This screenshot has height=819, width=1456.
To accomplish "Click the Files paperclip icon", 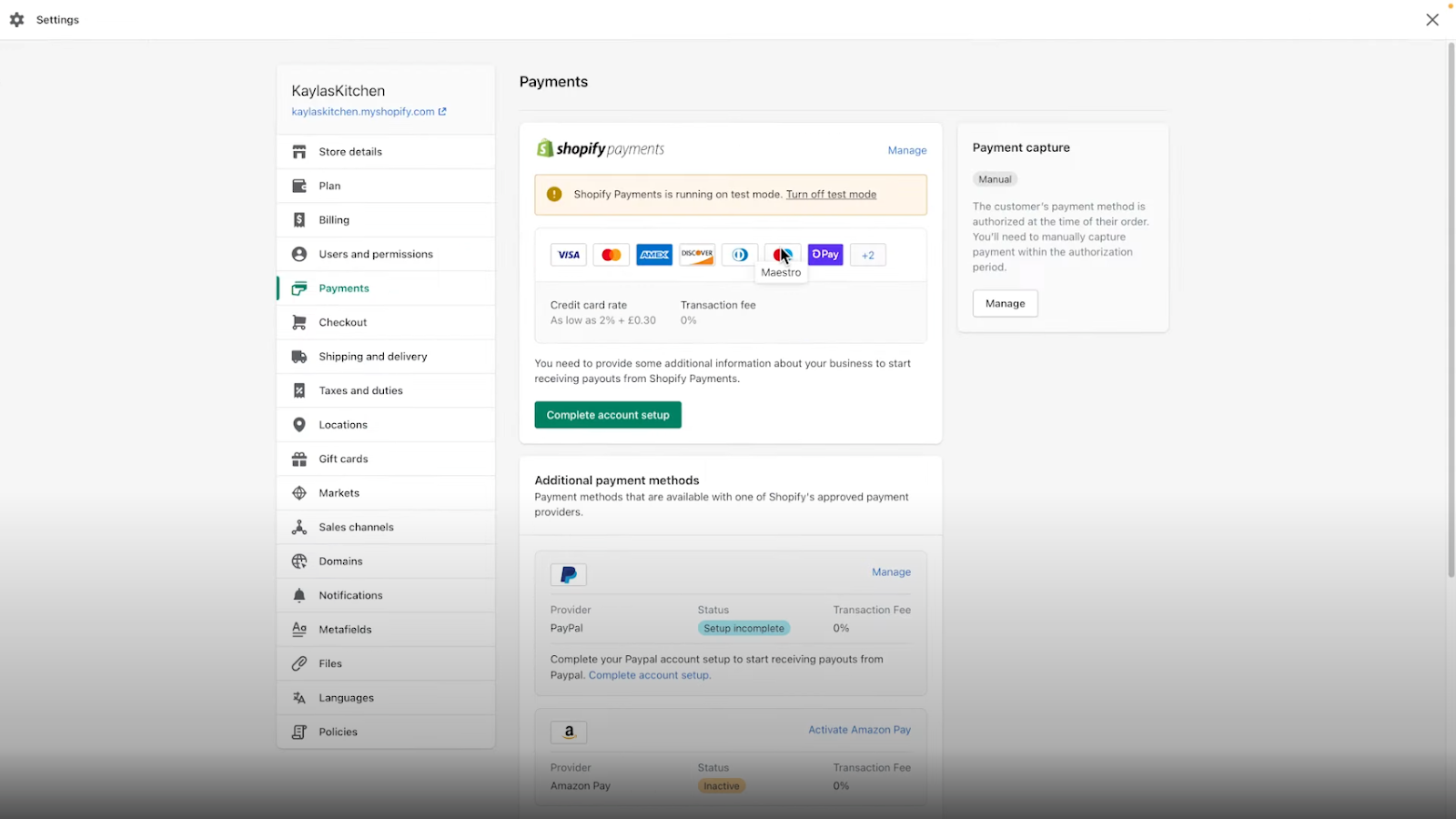I will 299,663.
